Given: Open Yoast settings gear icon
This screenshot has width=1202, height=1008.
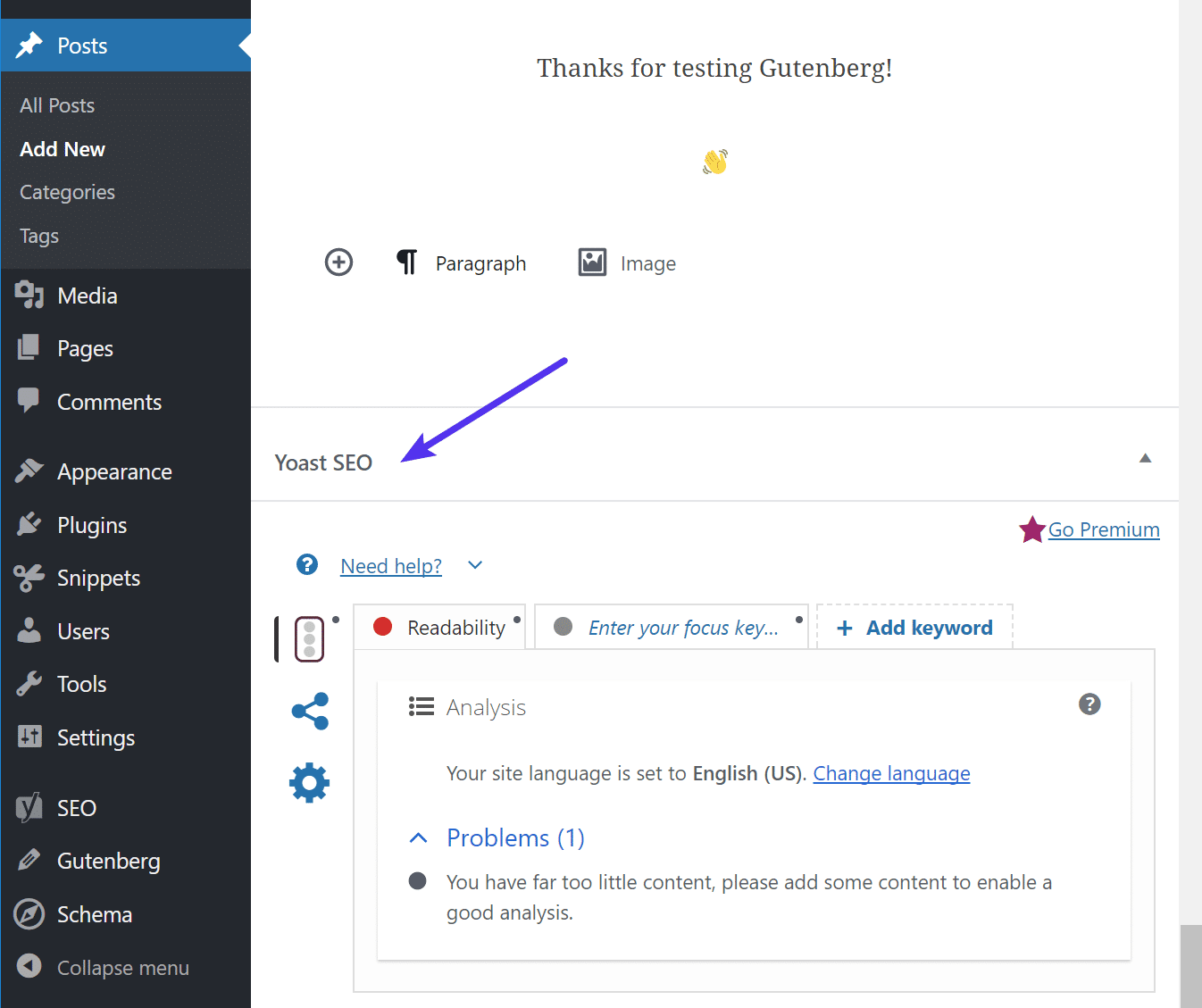Looking at the screenshot, I should pyautogui.click(x=309, y=783).
